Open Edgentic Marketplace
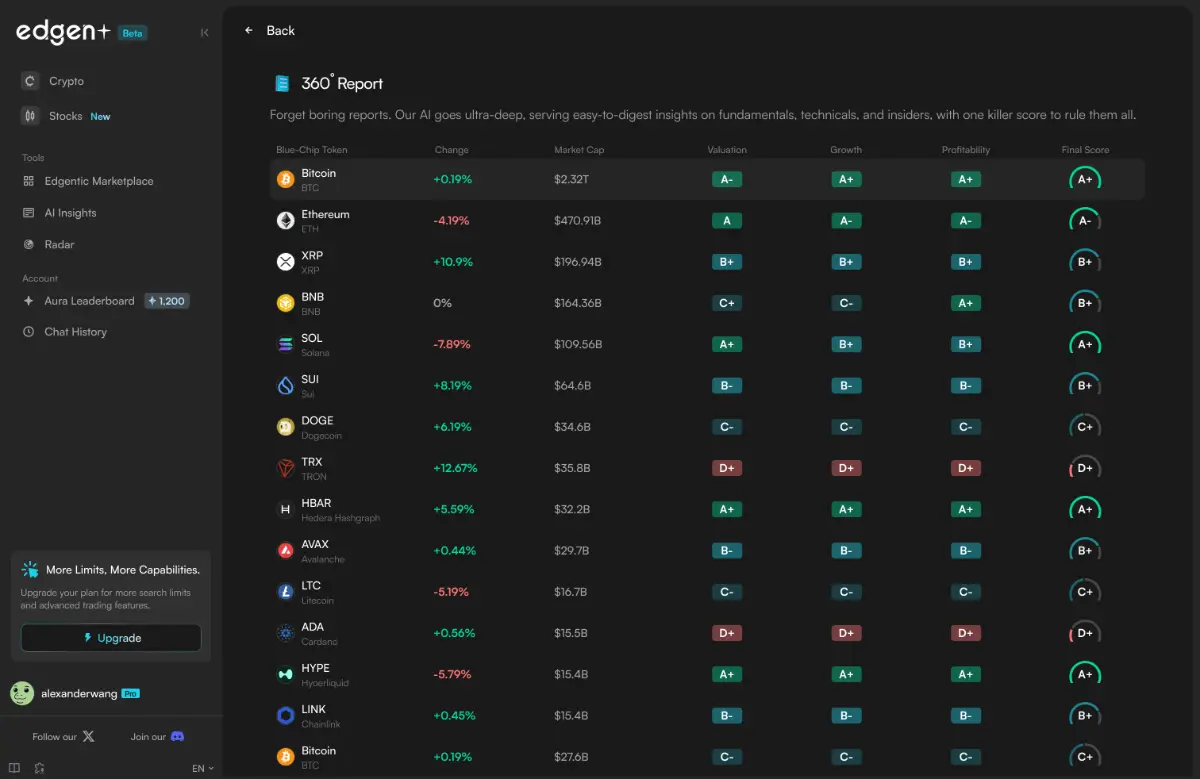Viewport: 1200px width, 779px height. tap(99, 181)
